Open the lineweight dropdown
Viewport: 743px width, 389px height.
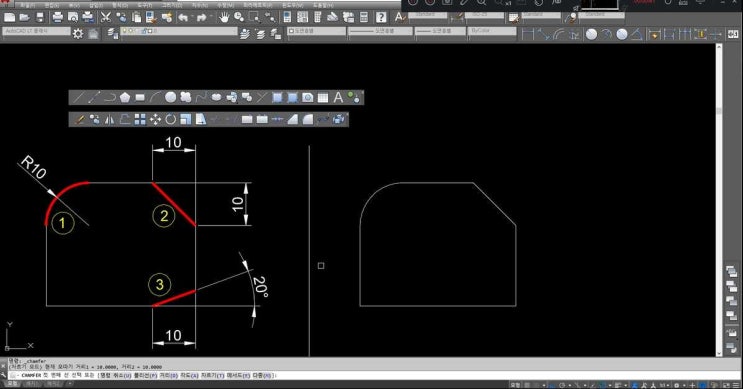[x=440, y=31]
